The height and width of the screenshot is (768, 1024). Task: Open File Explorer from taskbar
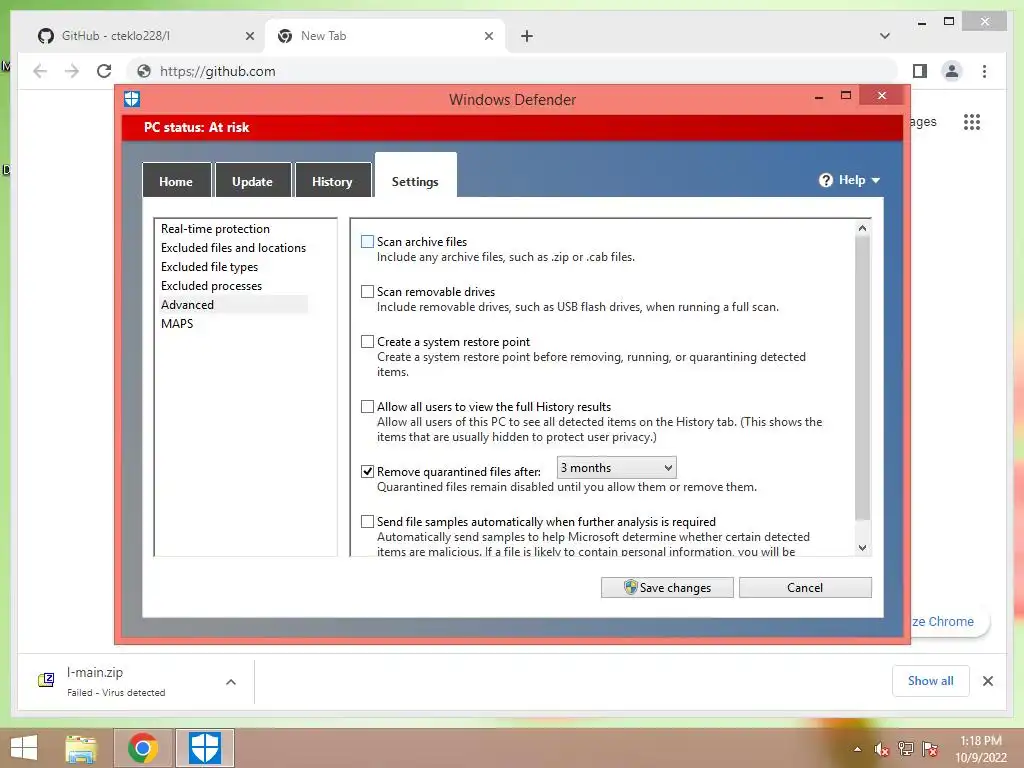click(x=81, y=748)
